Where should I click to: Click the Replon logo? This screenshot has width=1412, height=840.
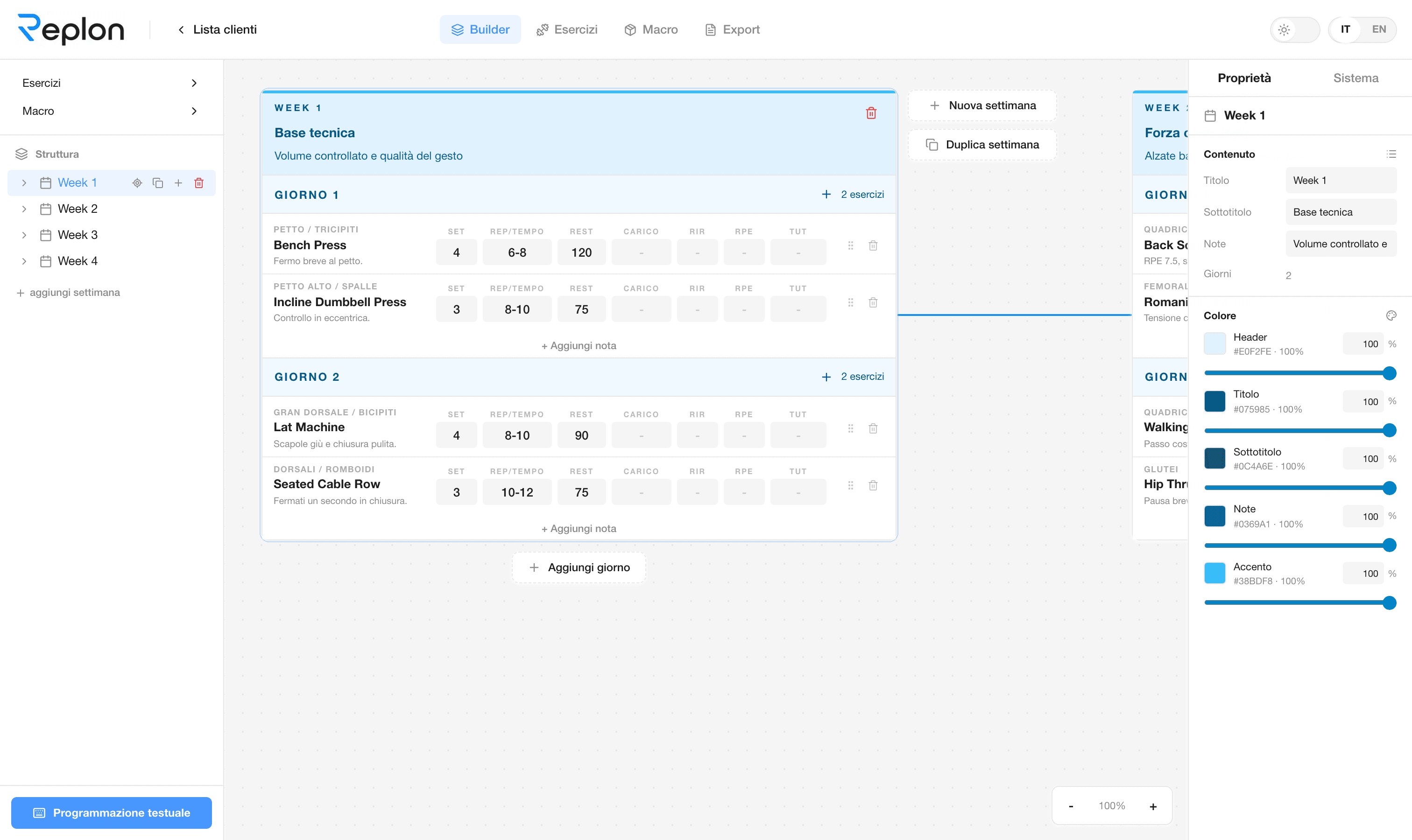coord(71,29)
